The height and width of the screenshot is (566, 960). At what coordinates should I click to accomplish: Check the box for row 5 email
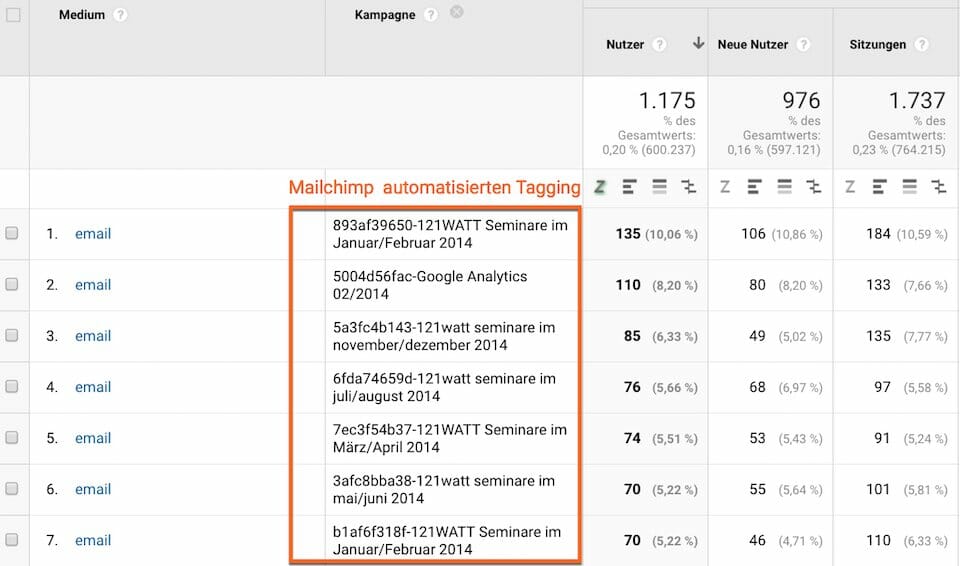12,437
